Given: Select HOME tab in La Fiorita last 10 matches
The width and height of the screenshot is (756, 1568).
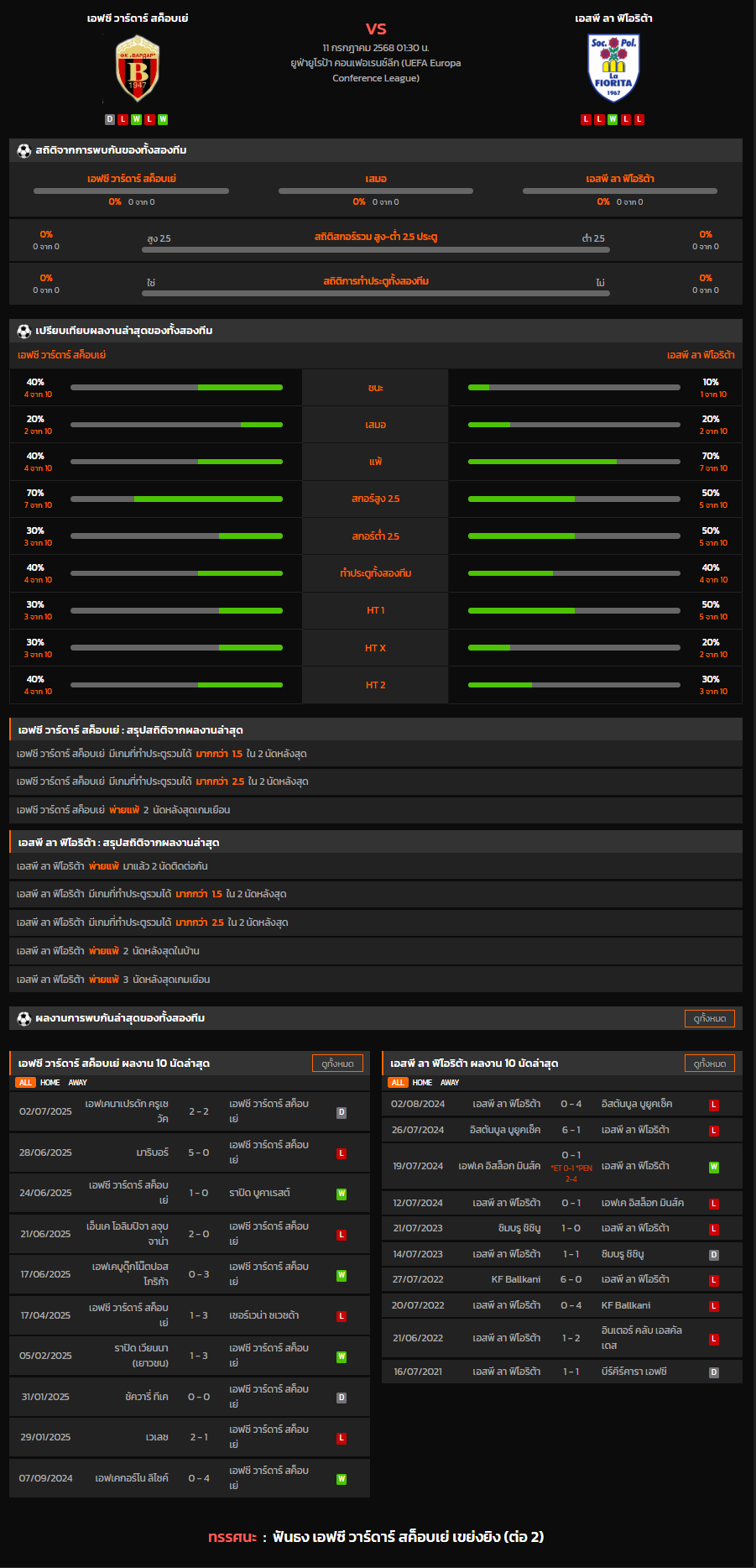Looking at the screenshot, I should coord(422,1083).
